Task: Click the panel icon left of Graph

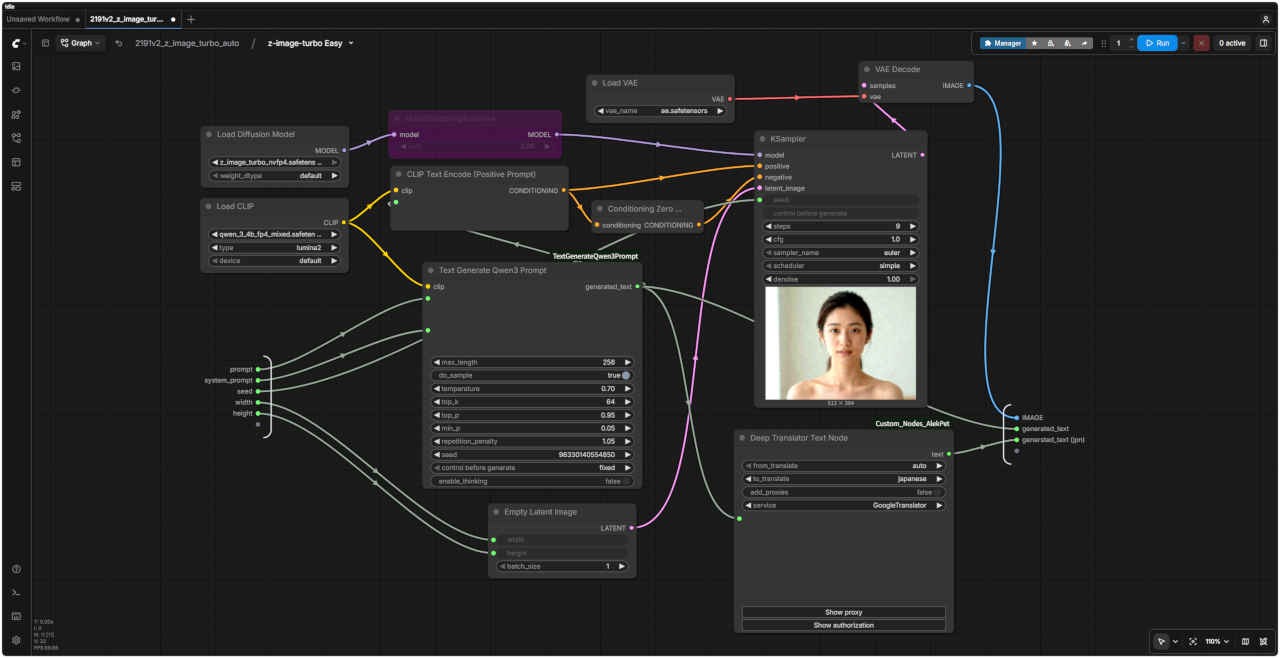Action: [x=45, y=43]
